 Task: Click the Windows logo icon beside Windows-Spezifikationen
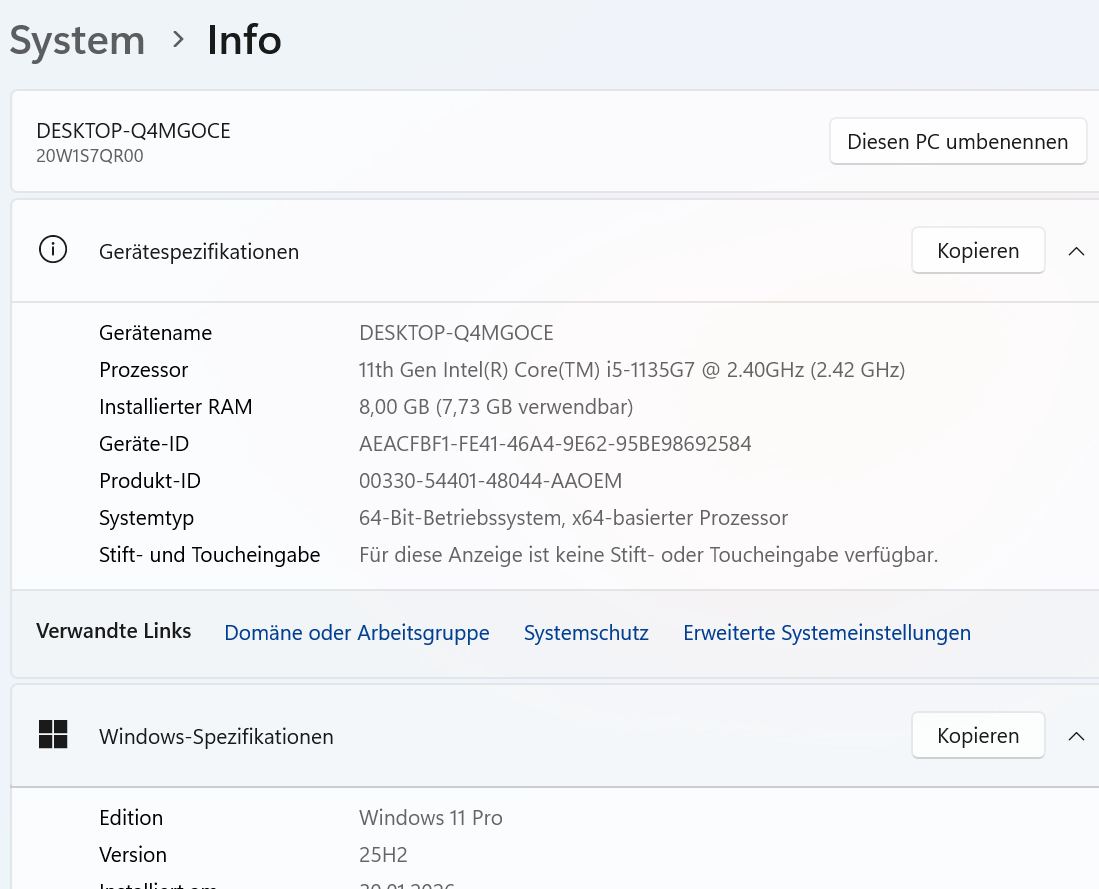click(x=53, y=734)
